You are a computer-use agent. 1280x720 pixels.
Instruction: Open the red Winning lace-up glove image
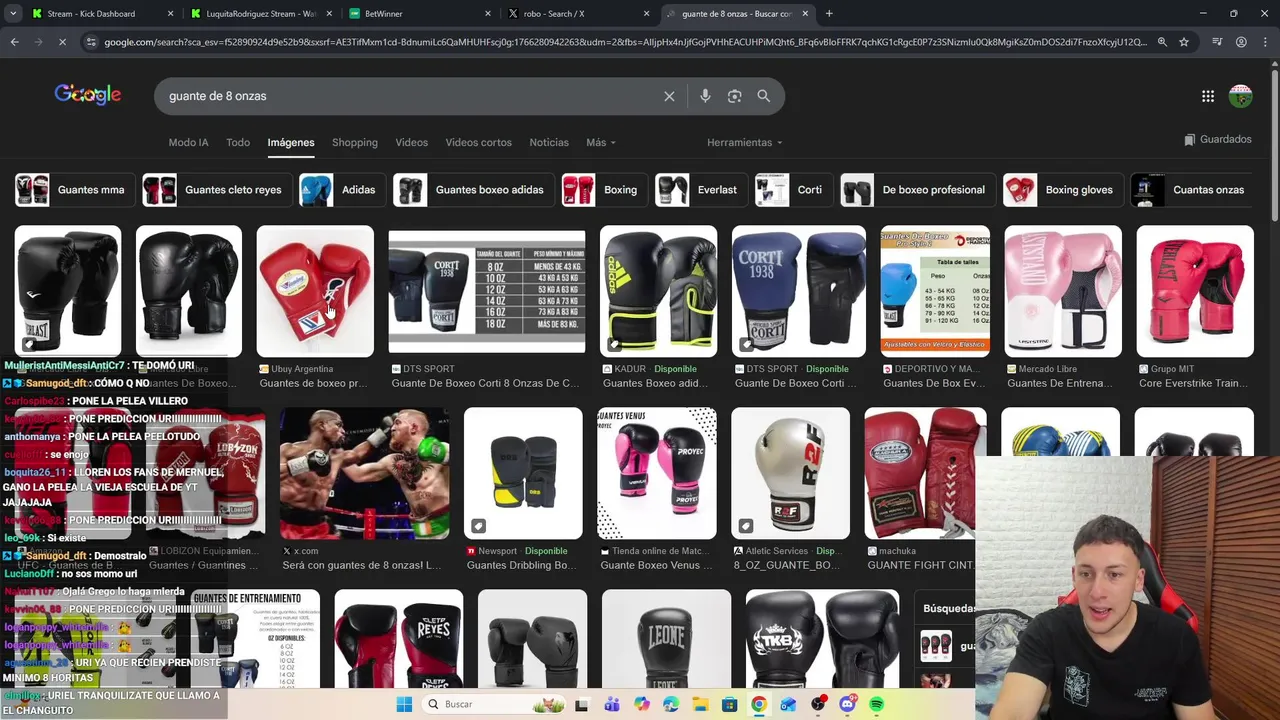[x=315, y=291]
